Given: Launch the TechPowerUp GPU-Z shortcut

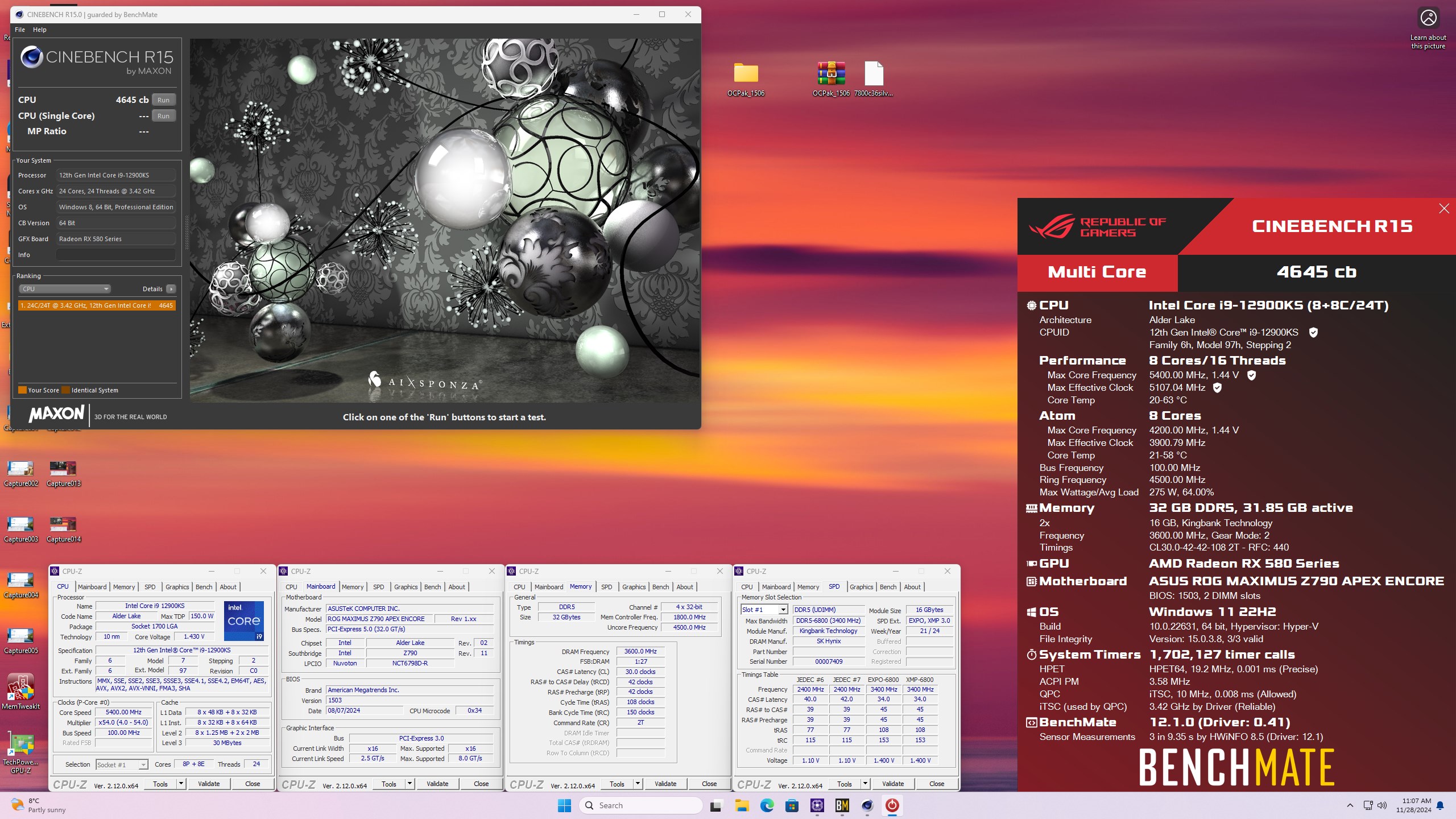Looking at the screenshot, I should [21, 754].
